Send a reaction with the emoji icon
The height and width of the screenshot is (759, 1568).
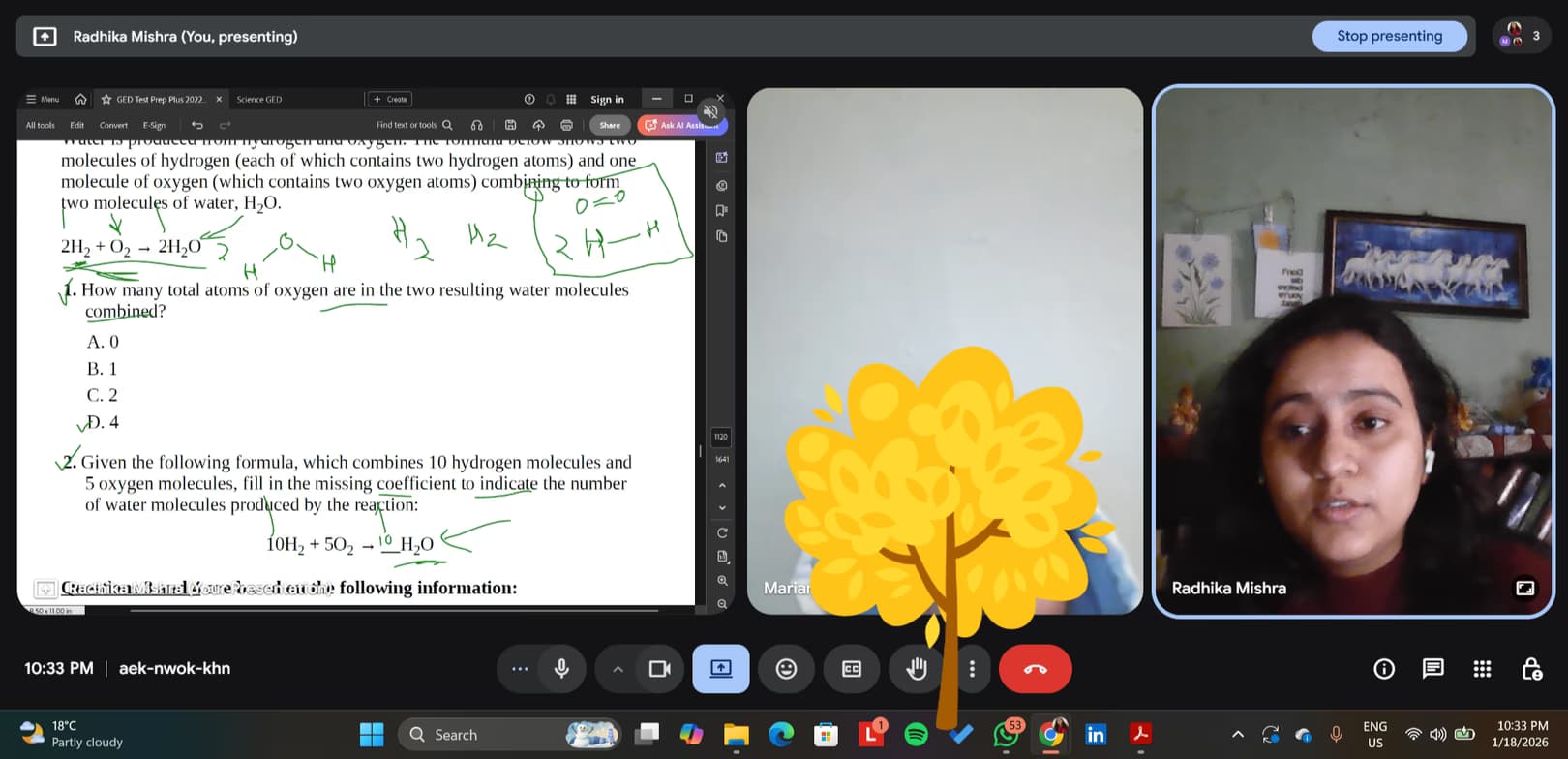[x=787, y=669]
